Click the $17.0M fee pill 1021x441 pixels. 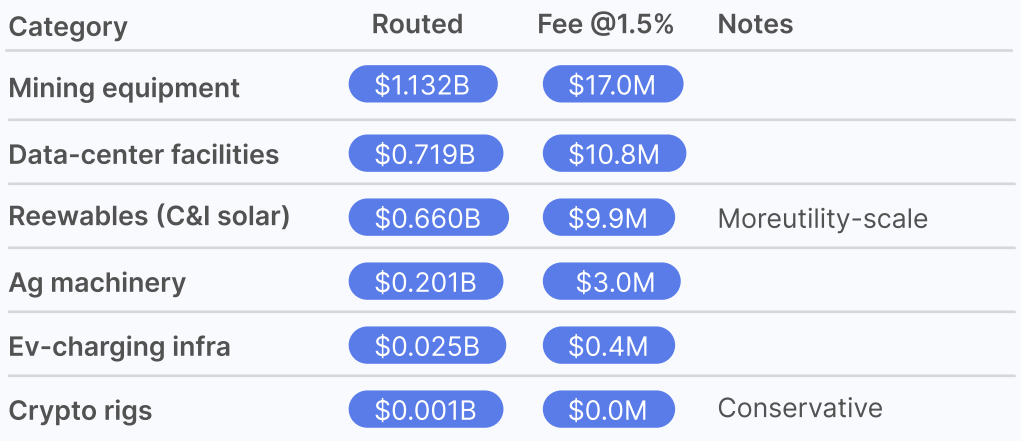[x=612, y=85]
